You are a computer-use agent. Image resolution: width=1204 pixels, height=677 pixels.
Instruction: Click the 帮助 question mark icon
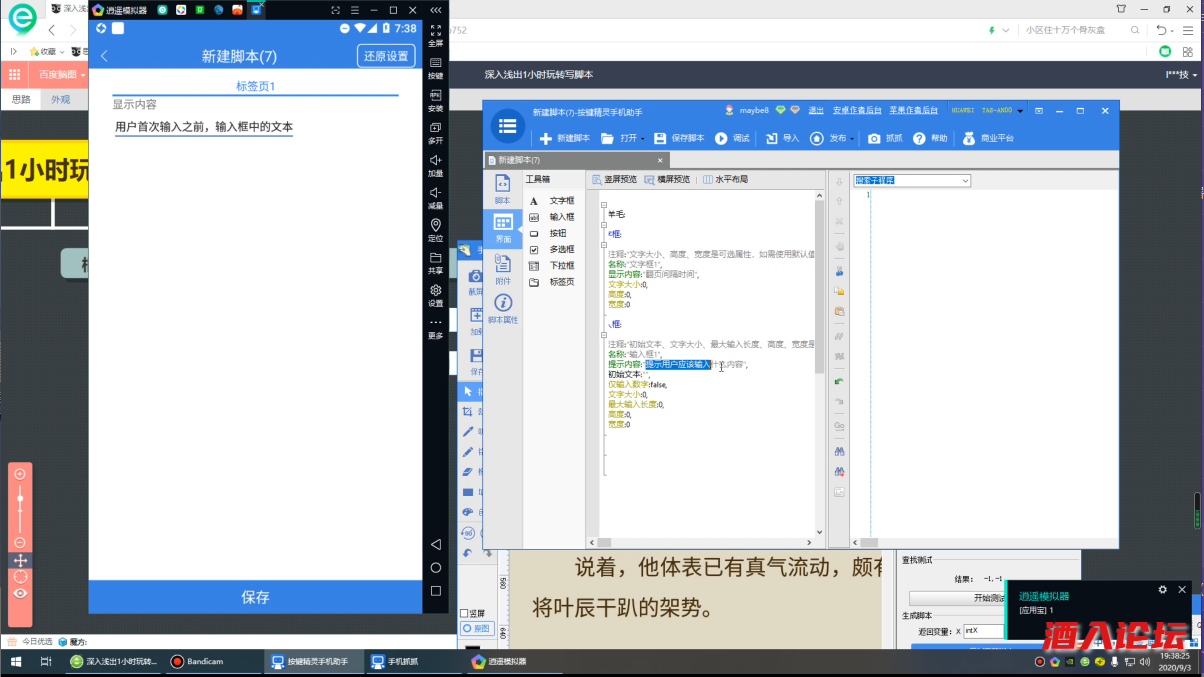[x=919, y=139]
